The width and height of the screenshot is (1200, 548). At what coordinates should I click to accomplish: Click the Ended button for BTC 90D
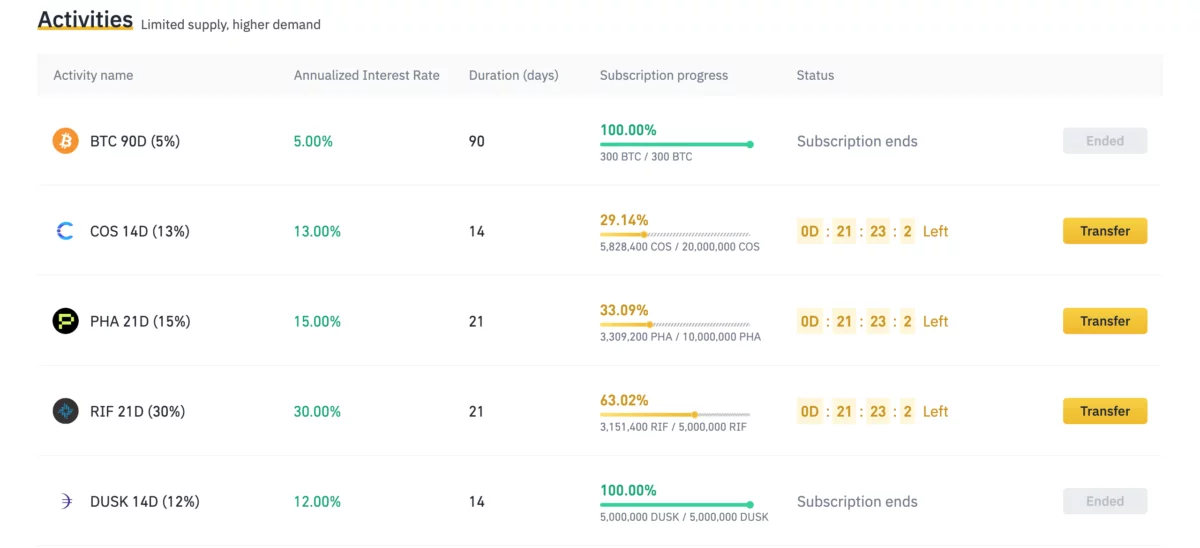click(x=1104, y=141)
